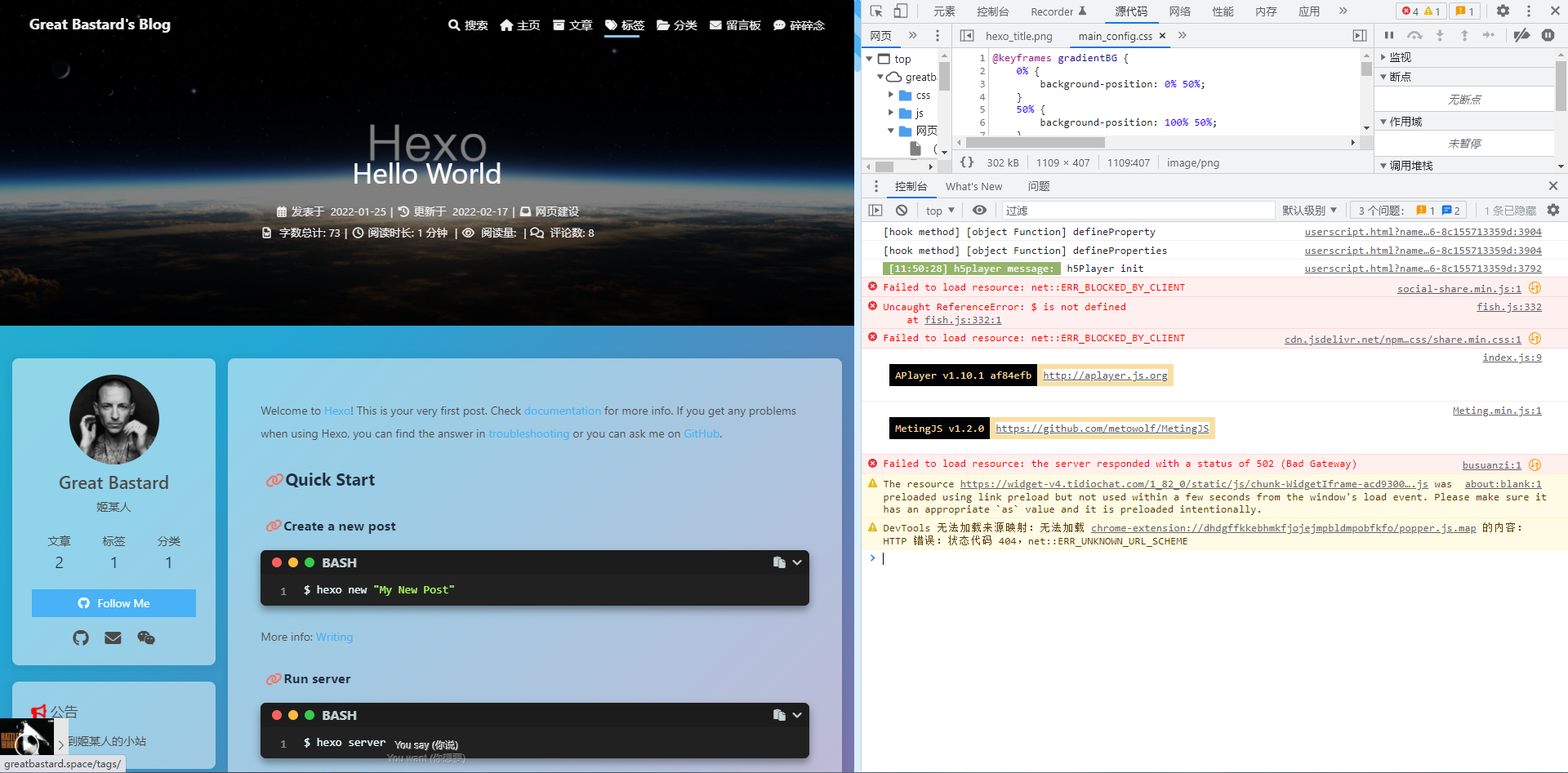Click the WeChat social icon

pos(146,638)
